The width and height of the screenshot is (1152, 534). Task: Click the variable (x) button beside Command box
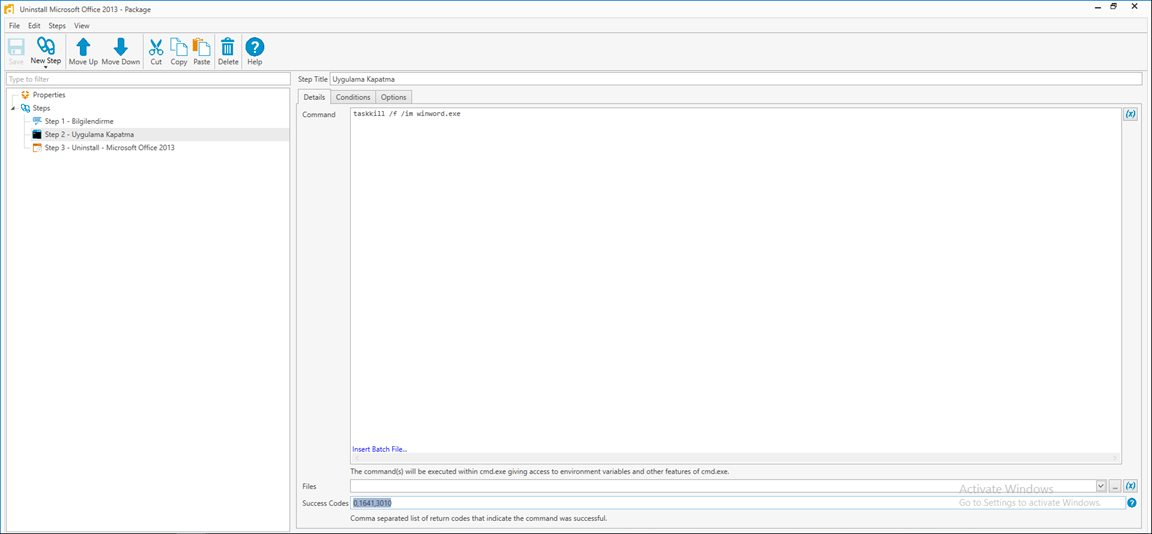(x=1131, y=115)
